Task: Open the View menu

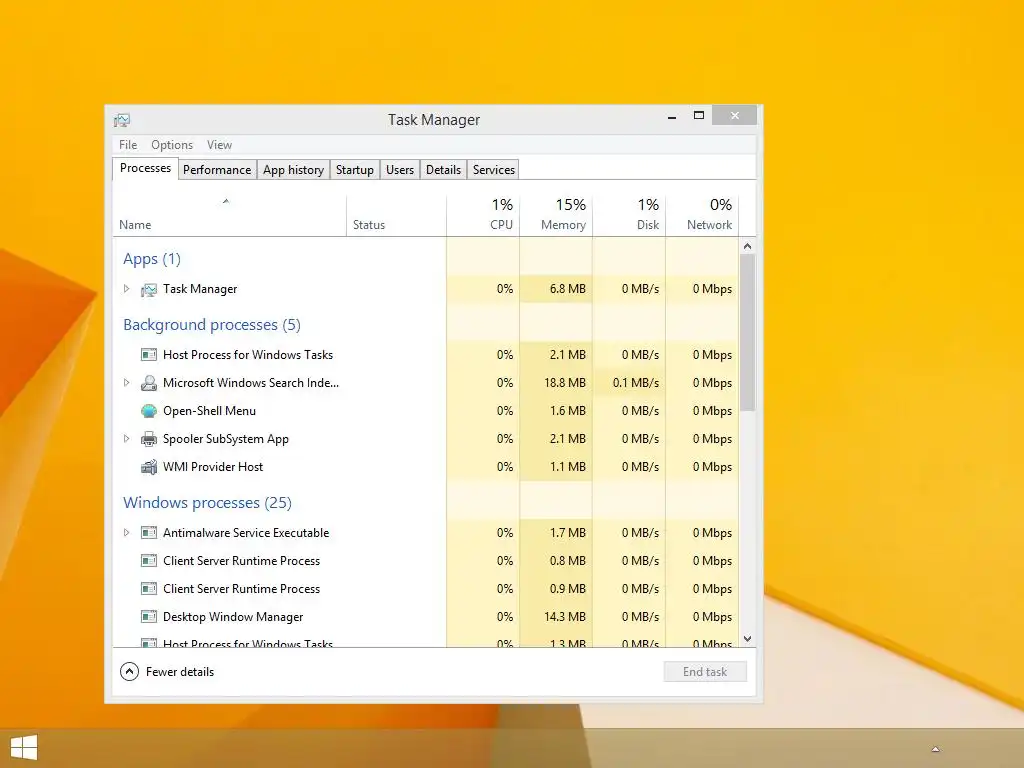Action: point(219,145)
